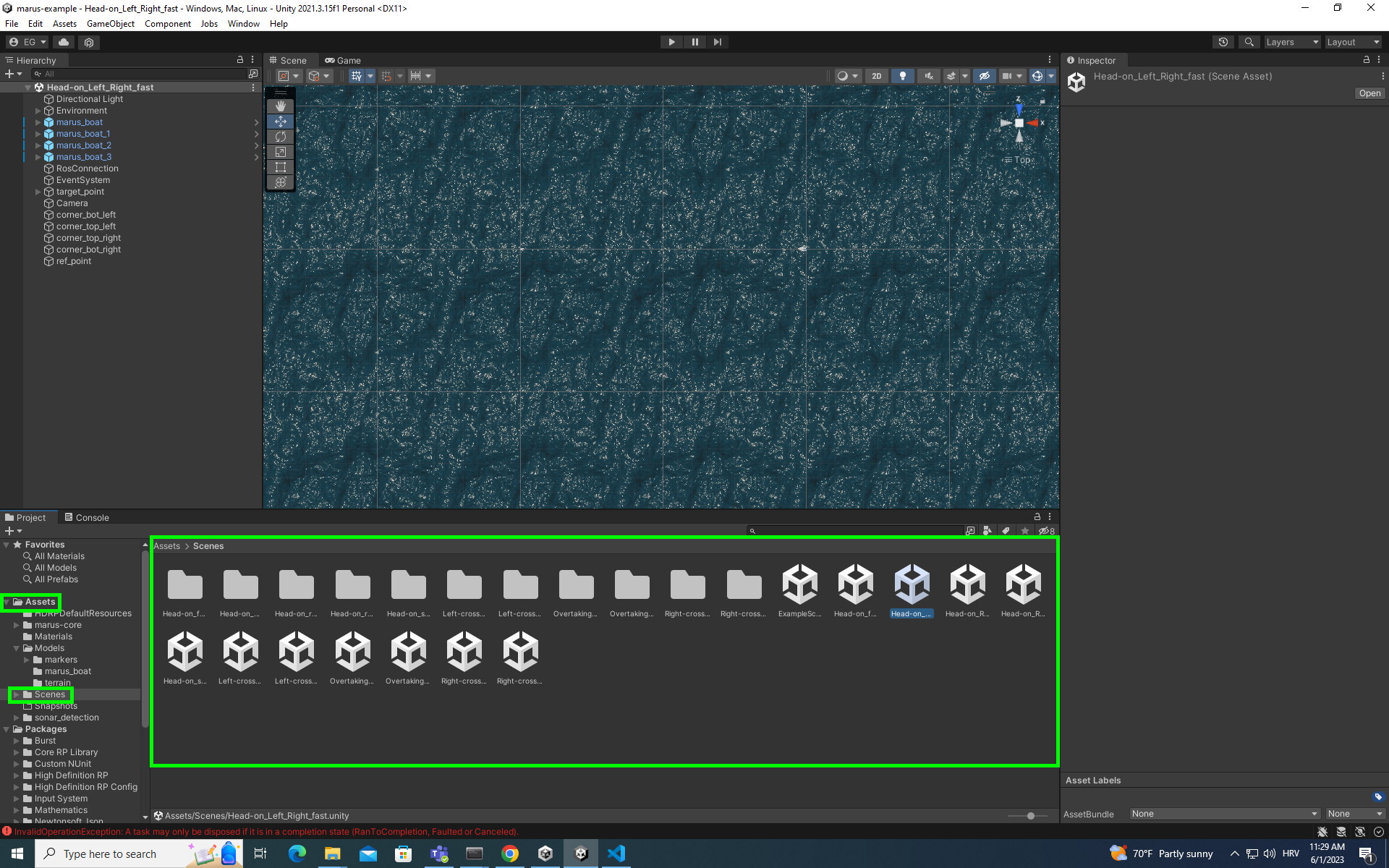Viewport: 1389px width, 868px height.
Task: Open the Layers dropdown
Action: click(x=1292, y=42)
